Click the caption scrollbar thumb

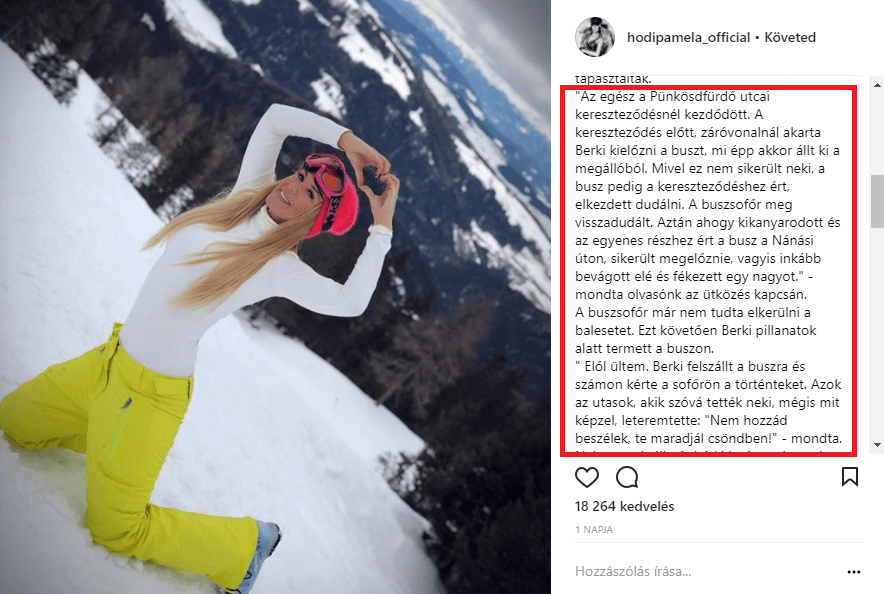click(877, 201)
